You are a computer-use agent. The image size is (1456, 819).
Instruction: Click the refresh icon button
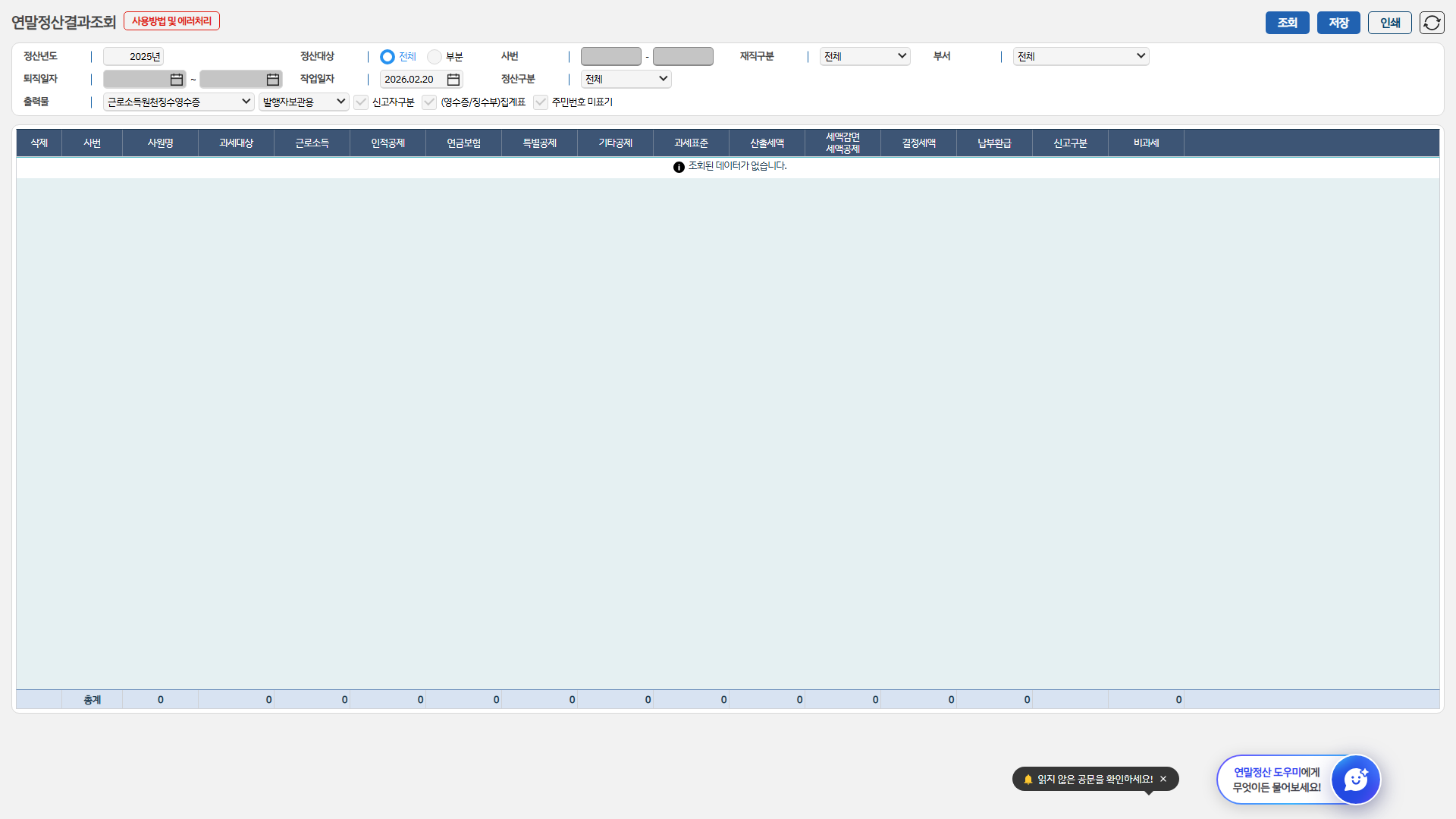1431,23
